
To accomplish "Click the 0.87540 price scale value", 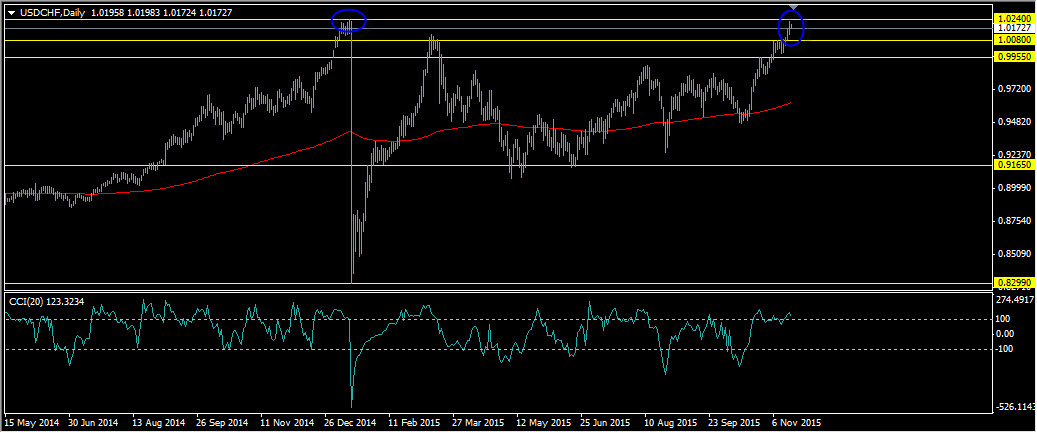I will [1014, 221].
